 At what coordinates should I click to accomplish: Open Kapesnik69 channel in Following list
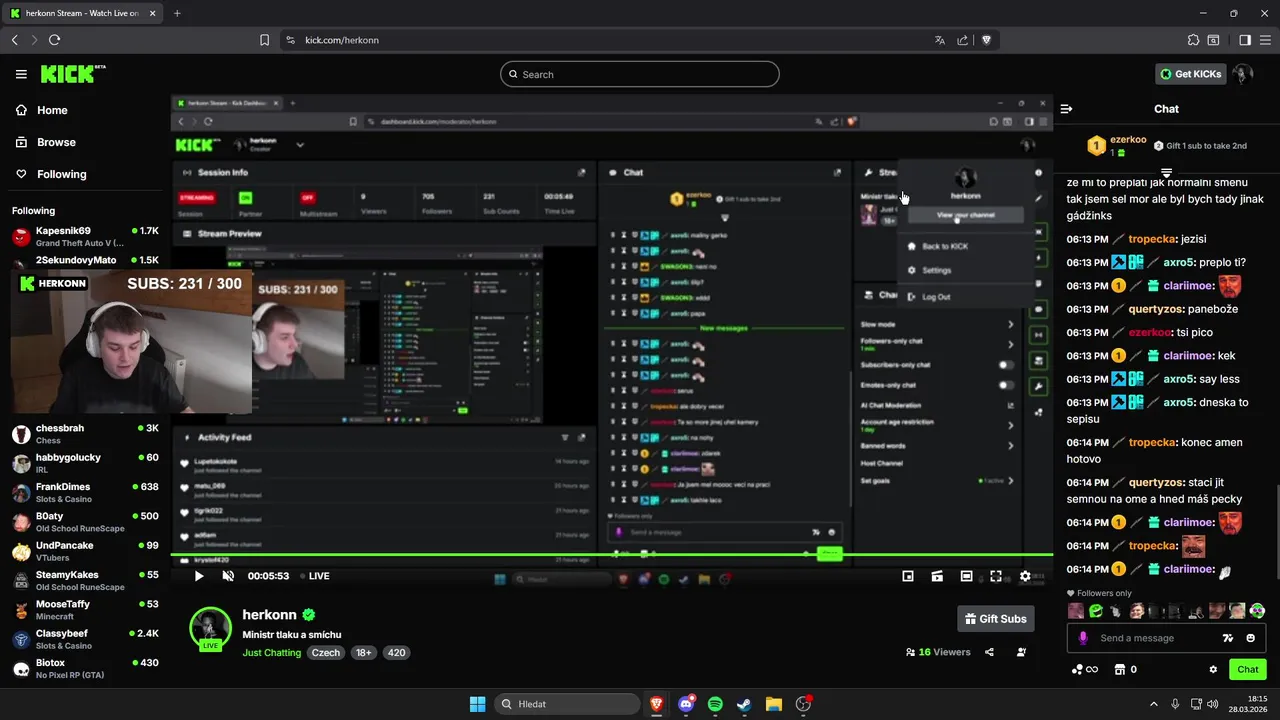click(85, 236)
